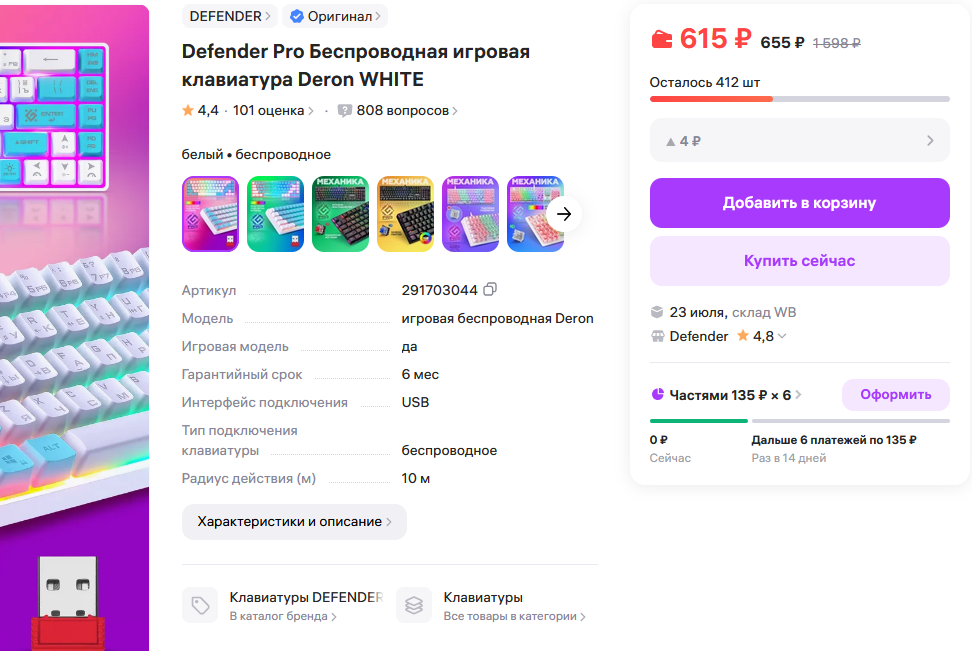Open Характеристики и описание
Screen dimensions: 972x651
294,521
